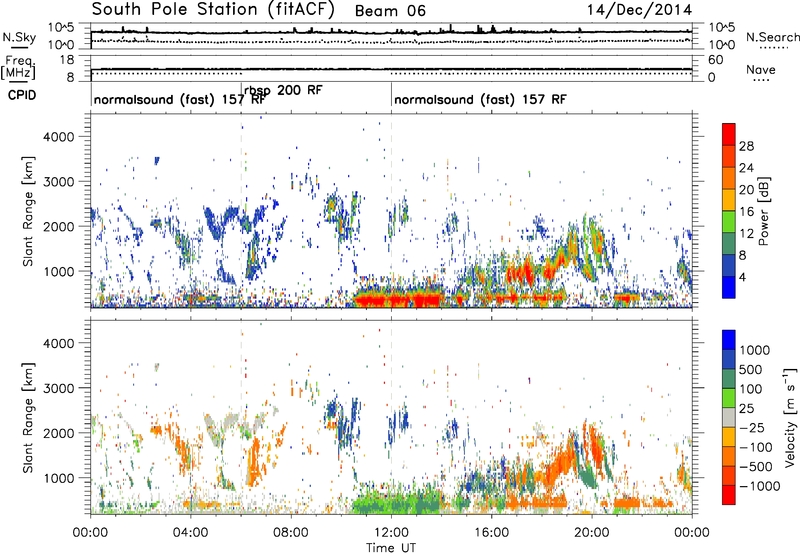Pick the red swatch above 28 dB
The height and width of the screenshot is (554, 800).
[729, 135]
